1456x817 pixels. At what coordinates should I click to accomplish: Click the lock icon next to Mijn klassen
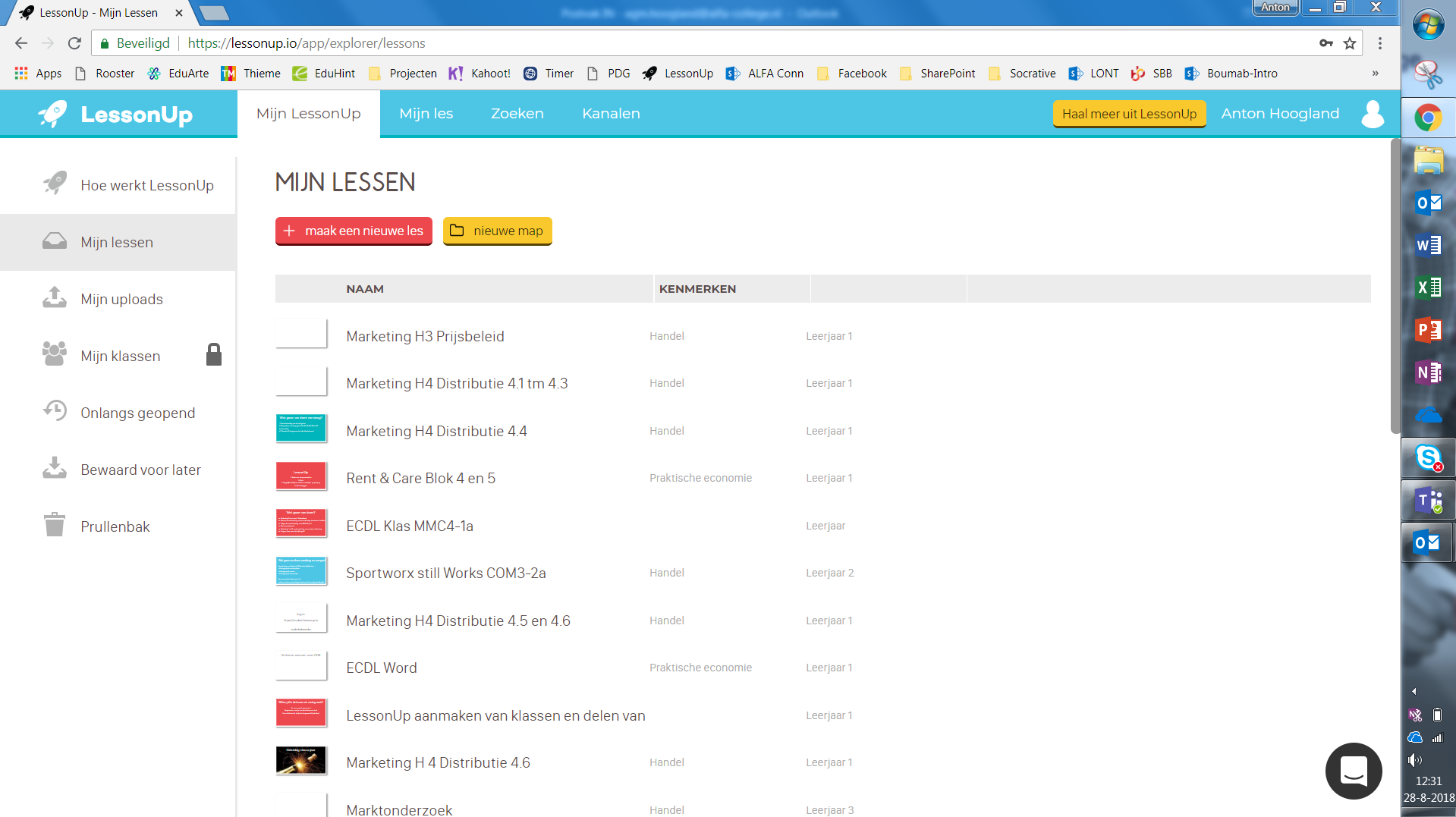pyautogui.click(x=213, y=354)
